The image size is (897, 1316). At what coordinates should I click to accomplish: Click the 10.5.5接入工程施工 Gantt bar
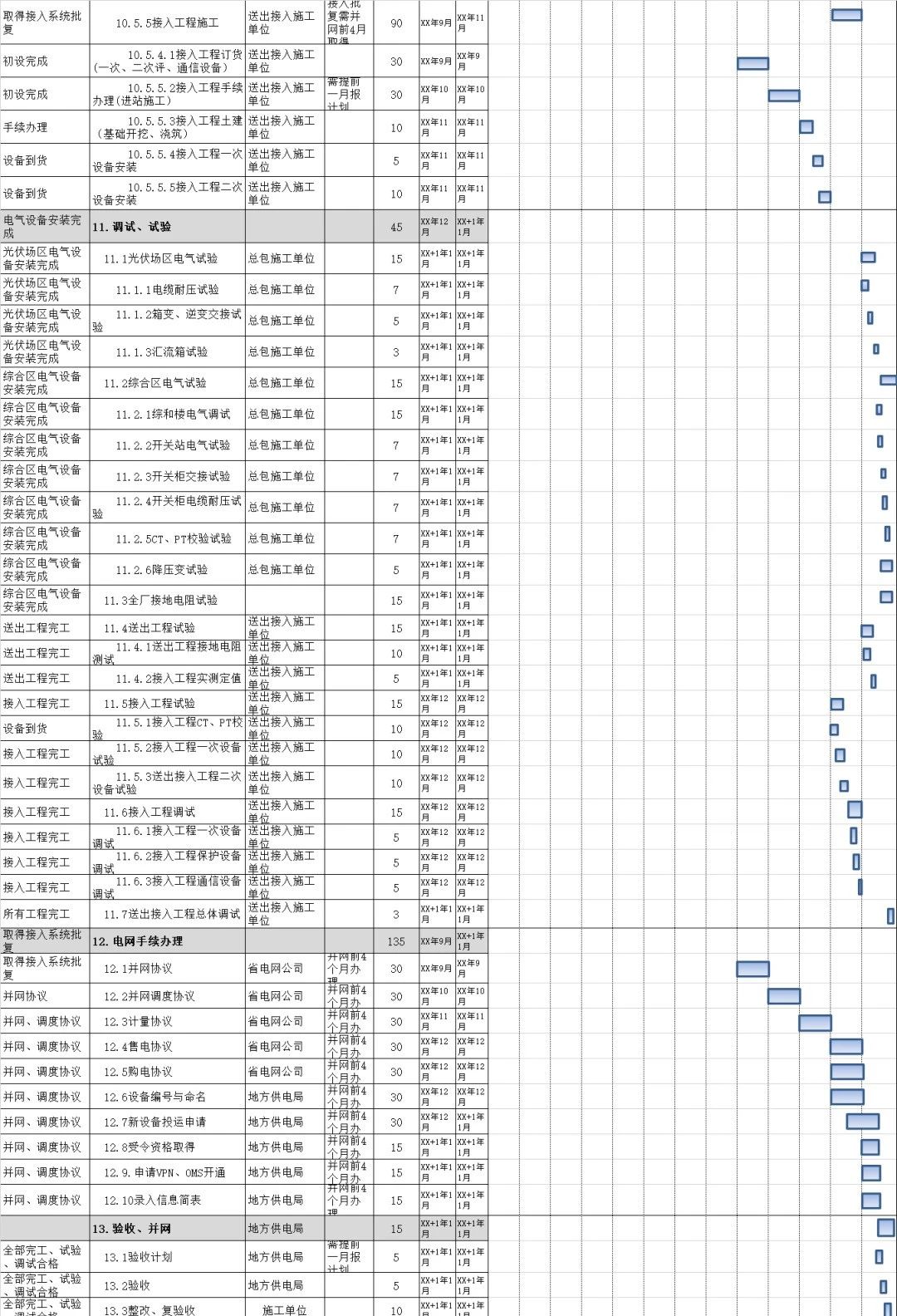[x=846, y=15]
